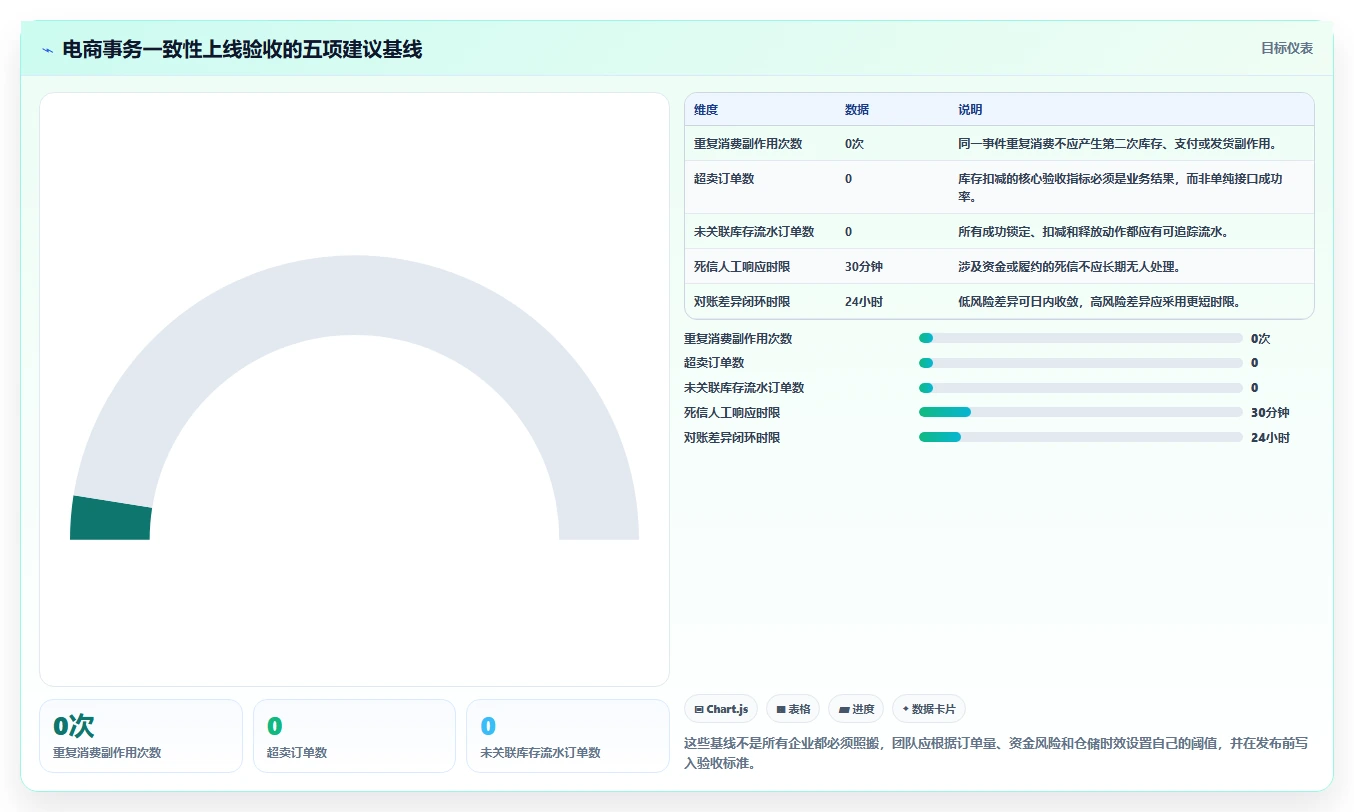Click the Chart.js tag chip
The width and height of the screenshot is (1354, 812).
(721, 709)
